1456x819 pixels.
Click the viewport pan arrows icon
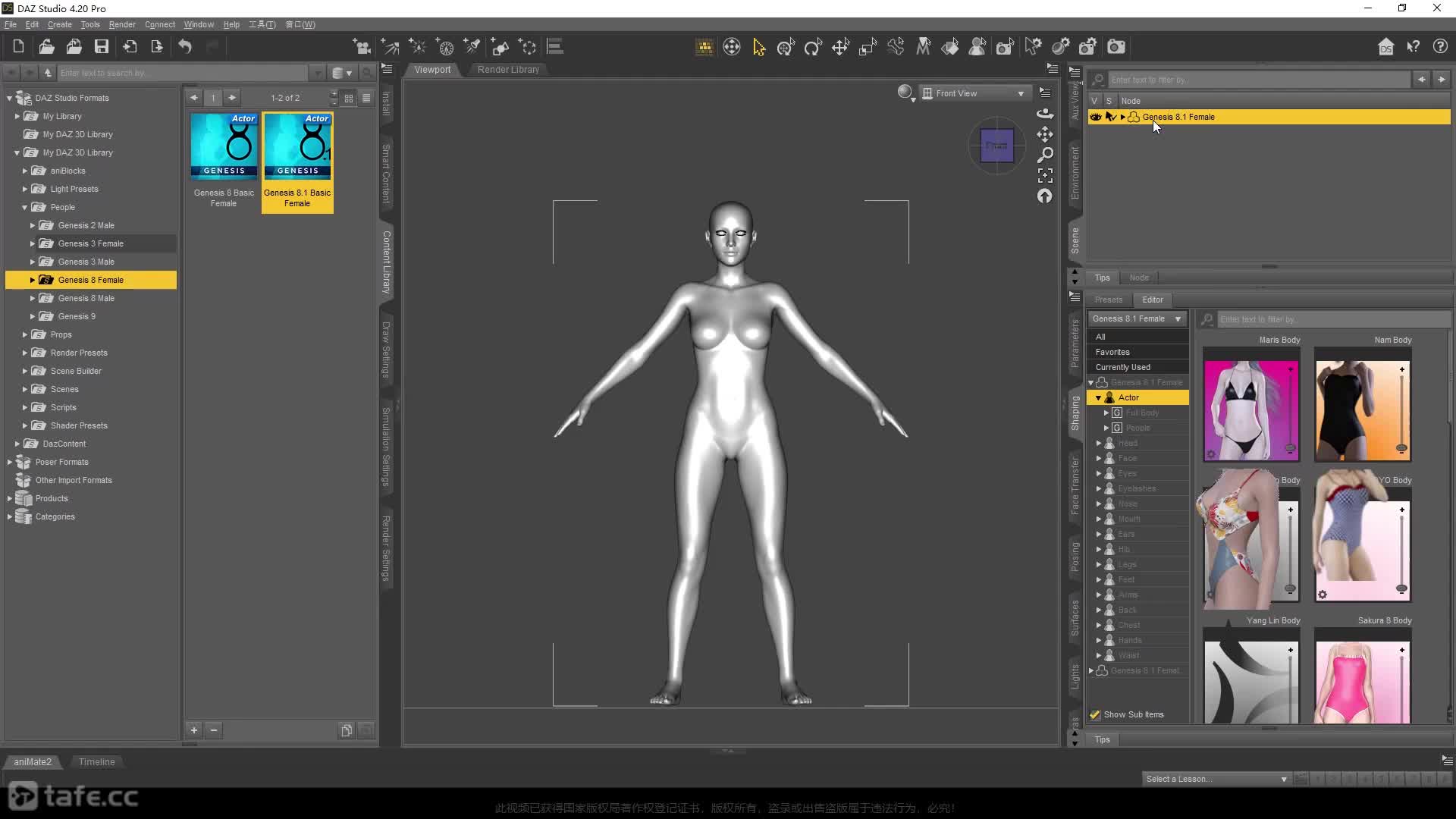click(x=1045, y=134)
